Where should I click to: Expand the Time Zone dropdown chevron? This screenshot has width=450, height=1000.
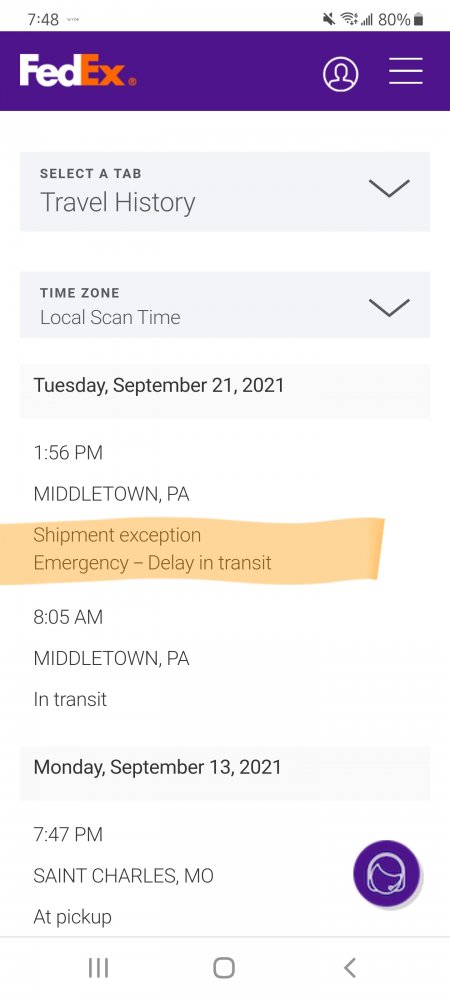[389, 307]
